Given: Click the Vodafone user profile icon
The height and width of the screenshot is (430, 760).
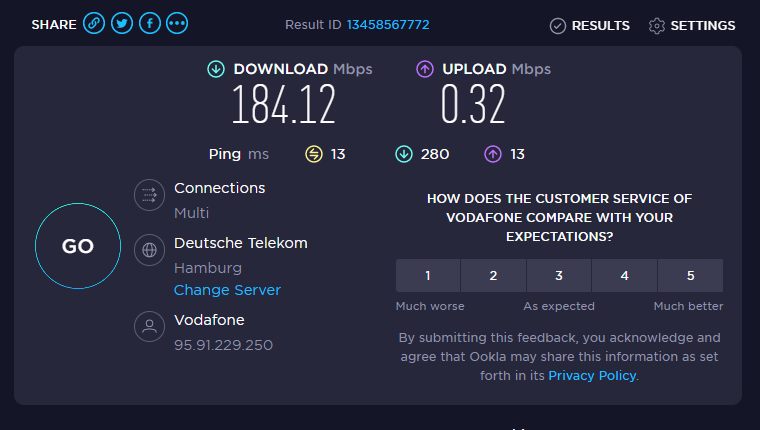Looking at the screenshot, I should pos(149,326).
